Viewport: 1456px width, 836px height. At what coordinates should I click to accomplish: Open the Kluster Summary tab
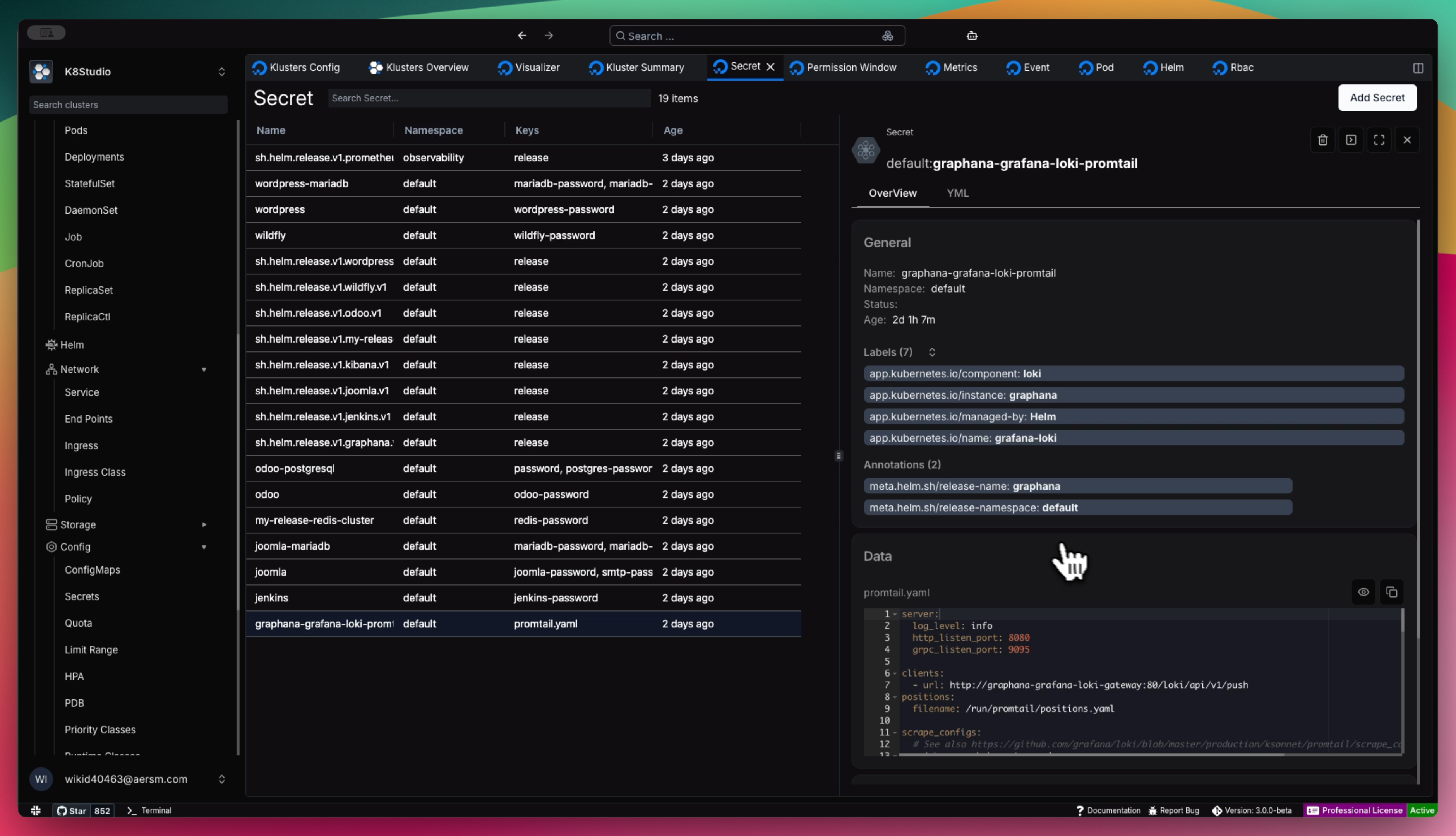(637, 68)
